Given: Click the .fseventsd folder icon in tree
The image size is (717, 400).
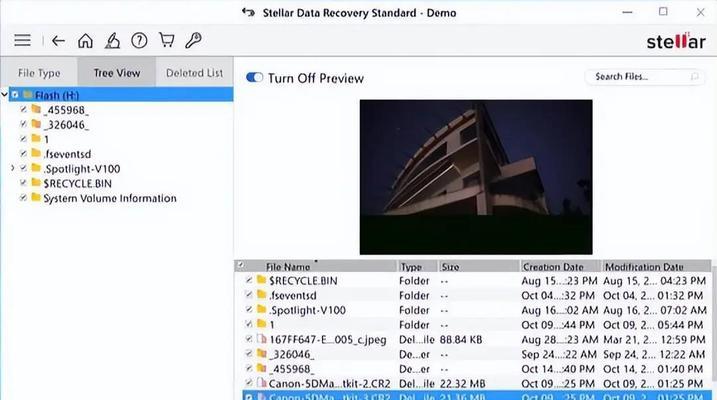Looking at the screenshot, I should pos(36,153).
